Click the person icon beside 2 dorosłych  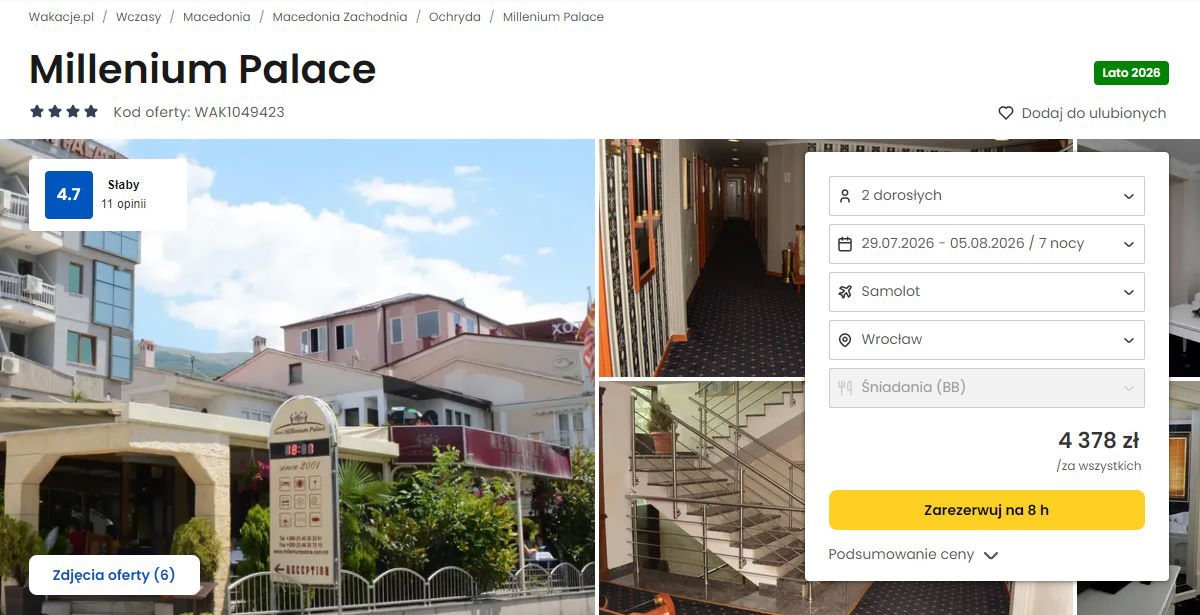pos(845,195)
